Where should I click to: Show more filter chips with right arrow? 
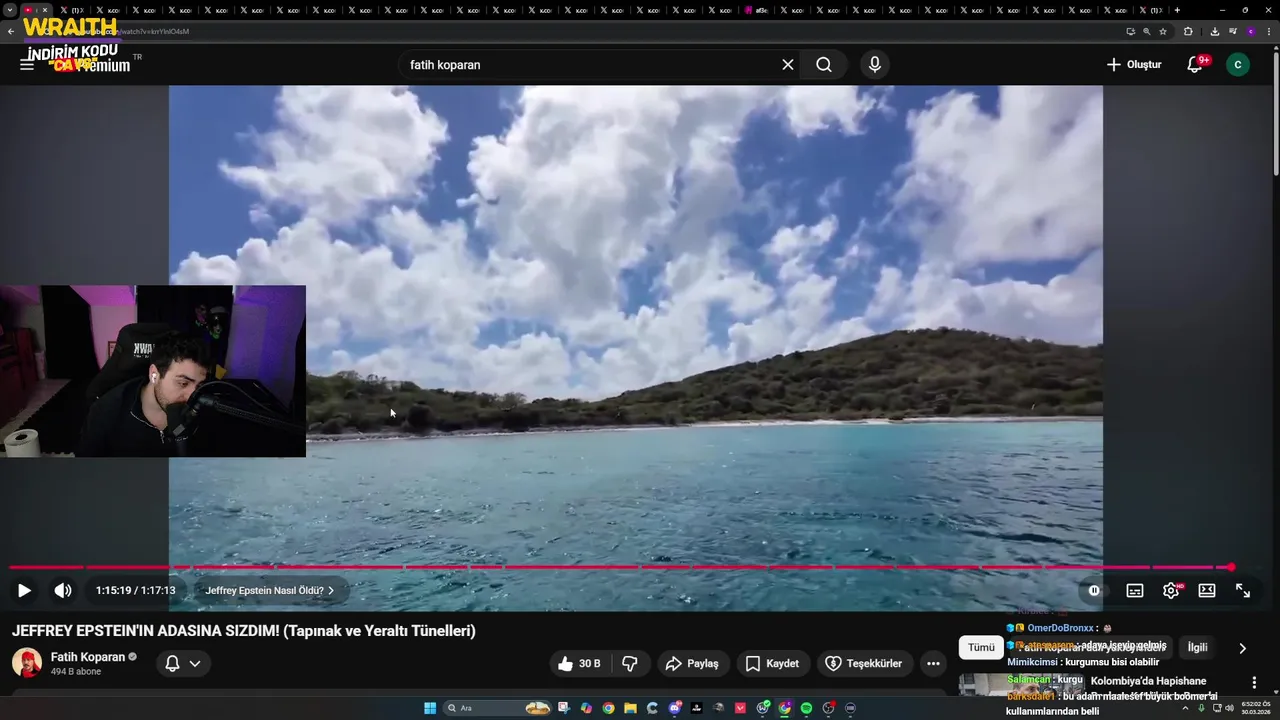[1242, 648]
